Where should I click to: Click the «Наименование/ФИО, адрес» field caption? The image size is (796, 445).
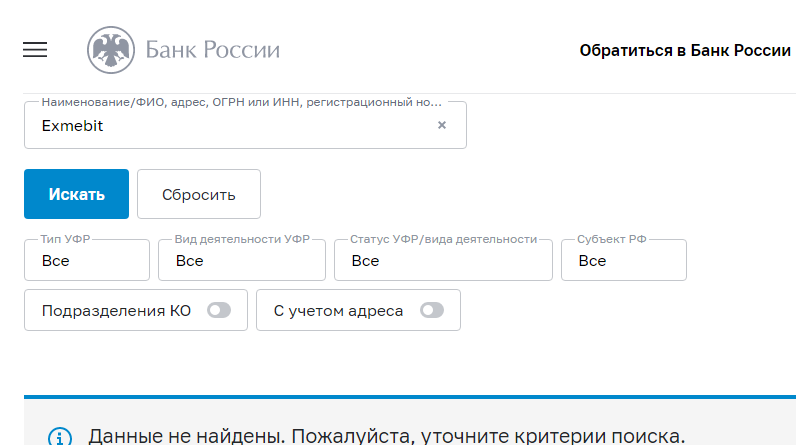(x=240, y=102)
